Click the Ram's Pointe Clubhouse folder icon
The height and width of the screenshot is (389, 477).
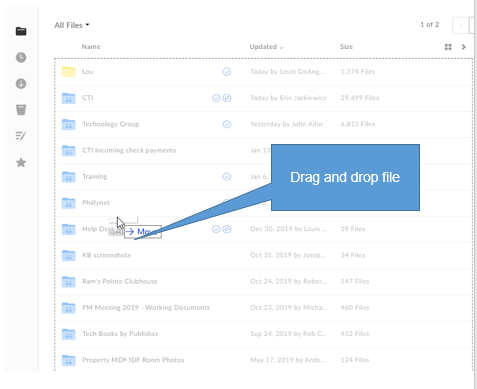(x=69, y=281)
